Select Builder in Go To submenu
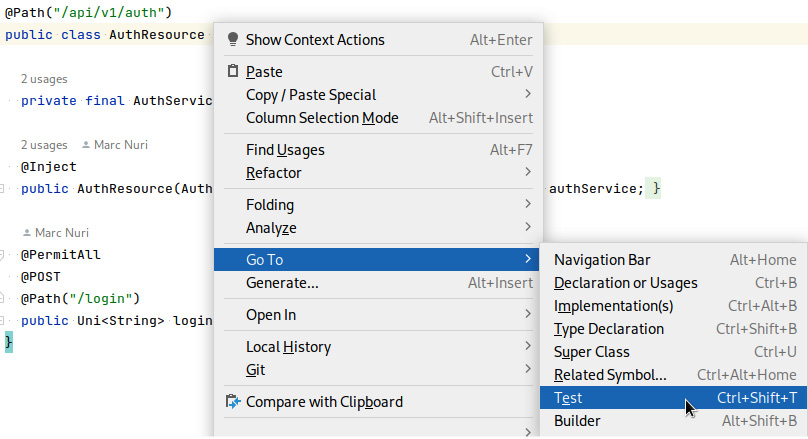Viewport: 808px width, 439px height. 674,421
